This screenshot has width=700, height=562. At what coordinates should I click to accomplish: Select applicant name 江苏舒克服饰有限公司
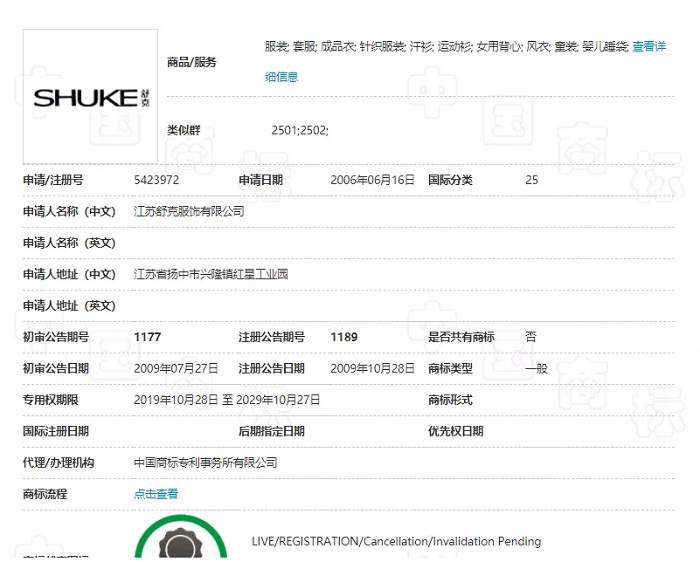coord(189,211)
